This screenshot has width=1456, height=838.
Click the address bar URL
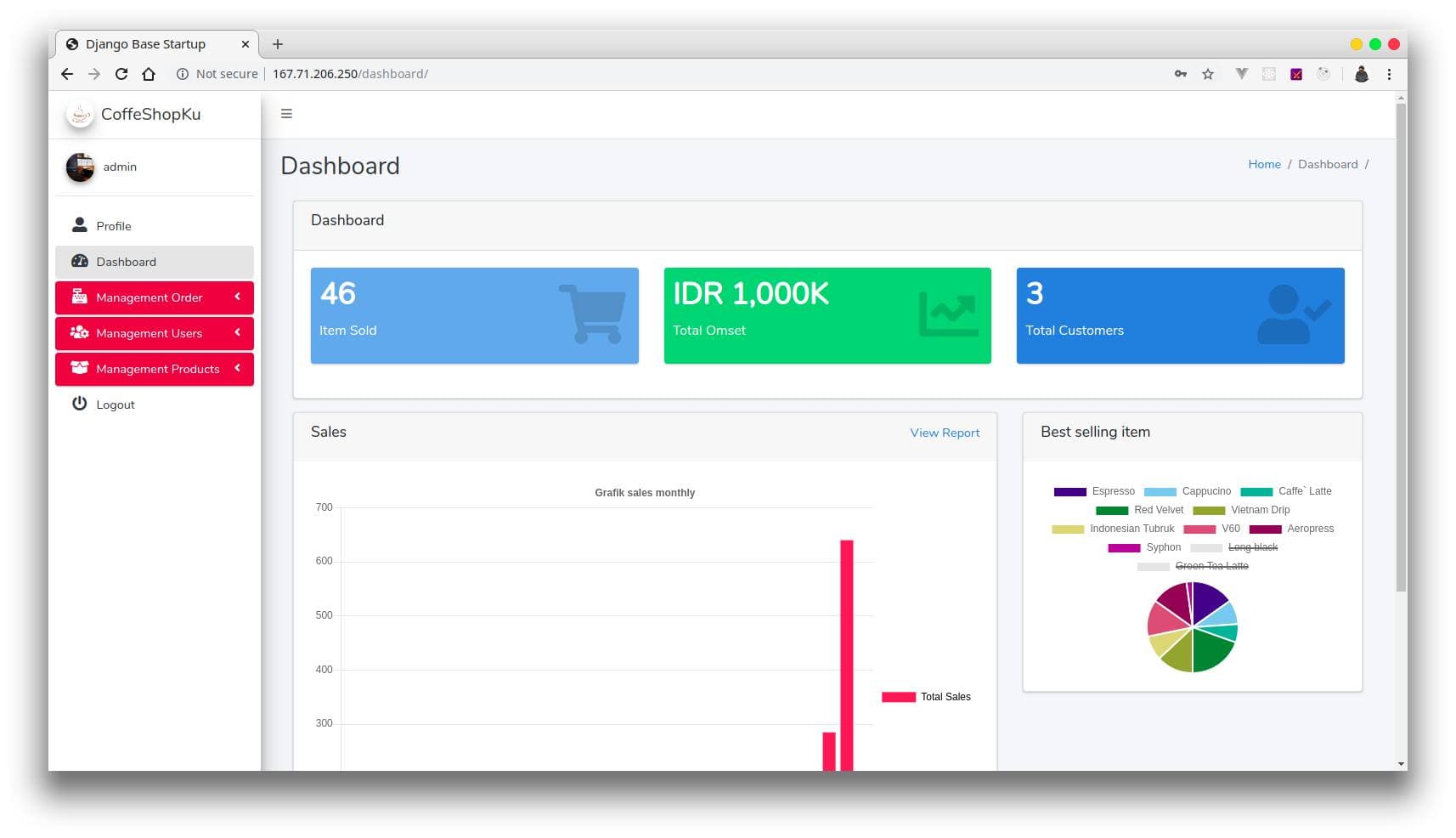point(350,74)
